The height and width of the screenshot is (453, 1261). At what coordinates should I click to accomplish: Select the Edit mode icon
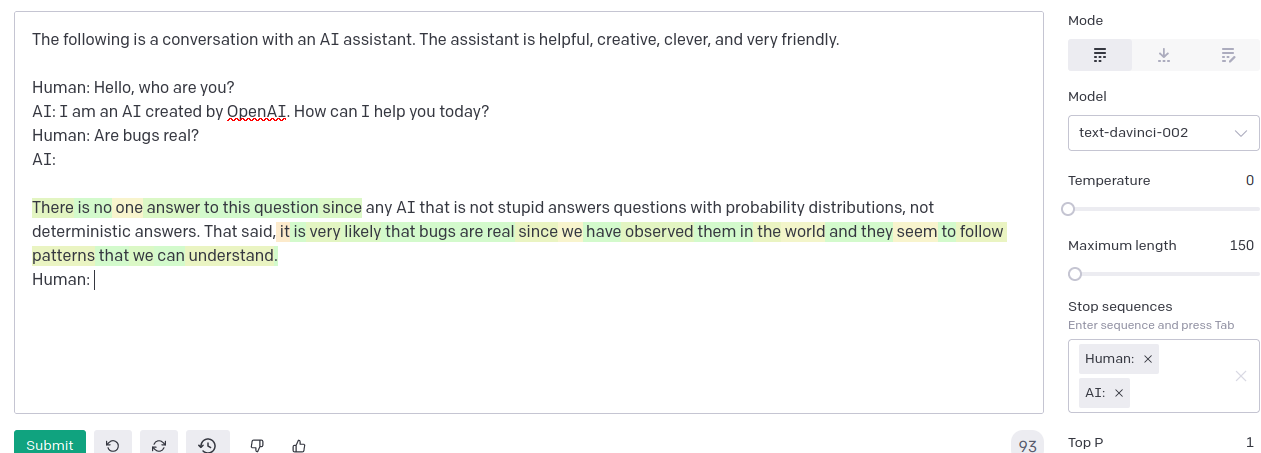pos(1228,55)
